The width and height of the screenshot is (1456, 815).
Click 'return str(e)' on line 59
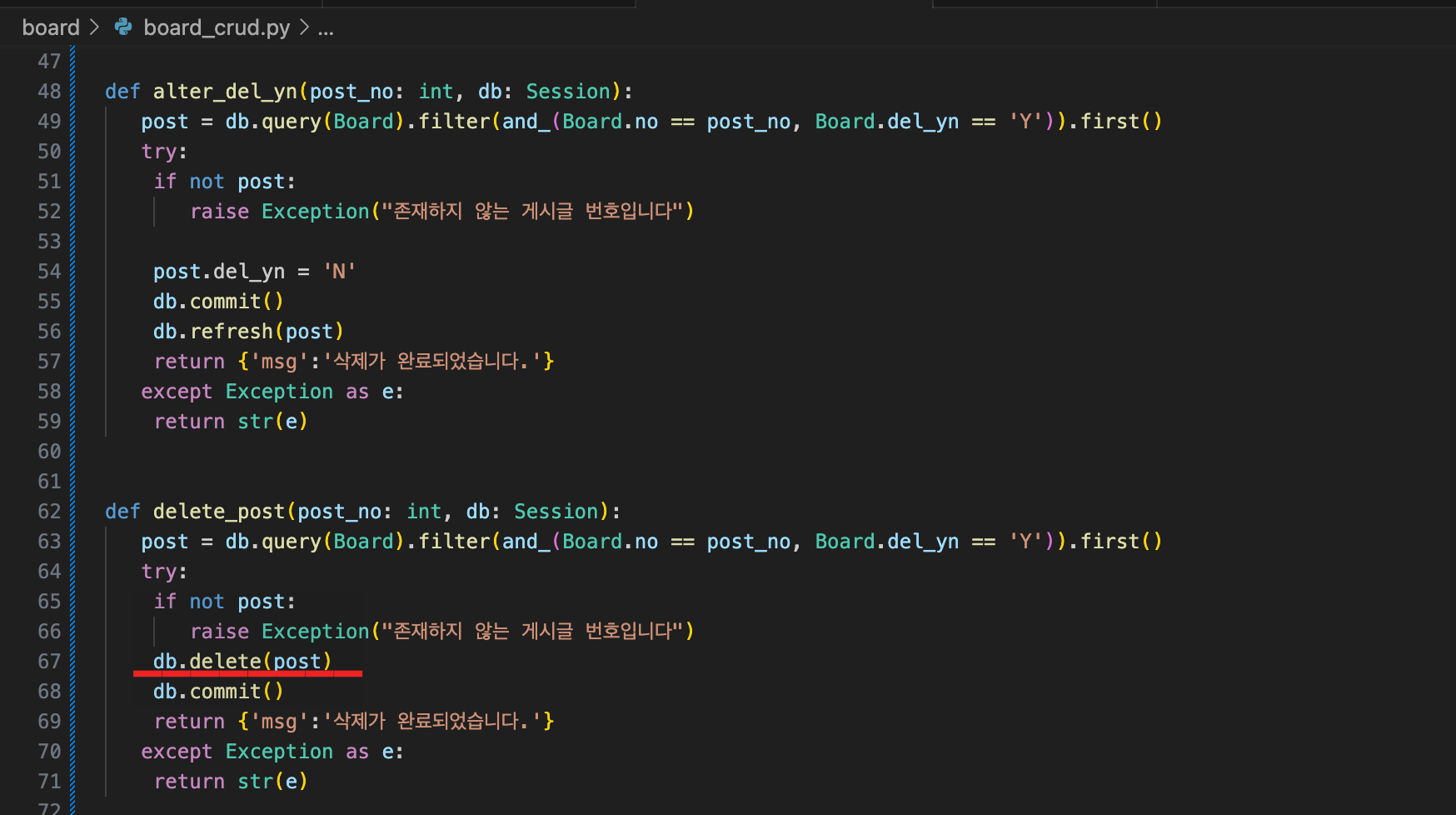pos(231,422)
